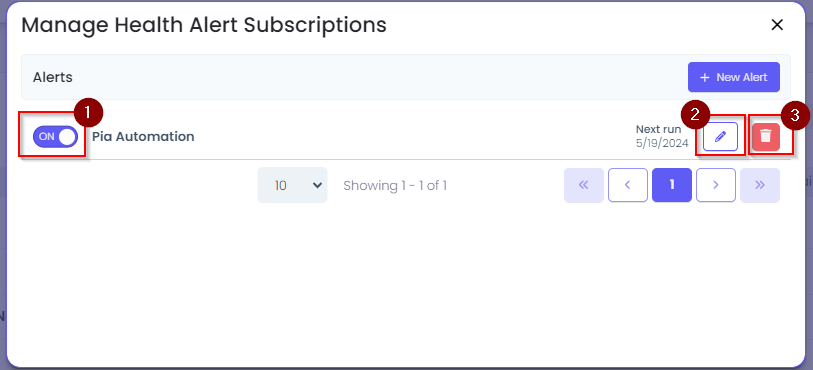The image size is (813, 370).
Task: Create a subscription with New Alert button
Action: [734, 77]
